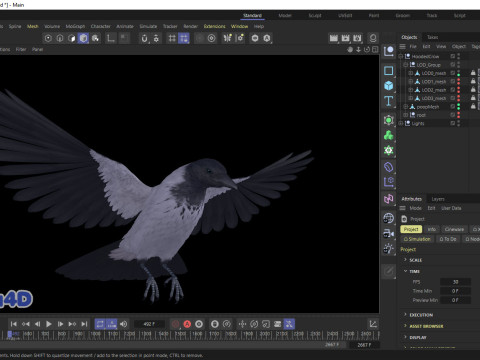
Task: Expand the EXECUTION section
Action: pyautogui.click(x=405, y=314)
